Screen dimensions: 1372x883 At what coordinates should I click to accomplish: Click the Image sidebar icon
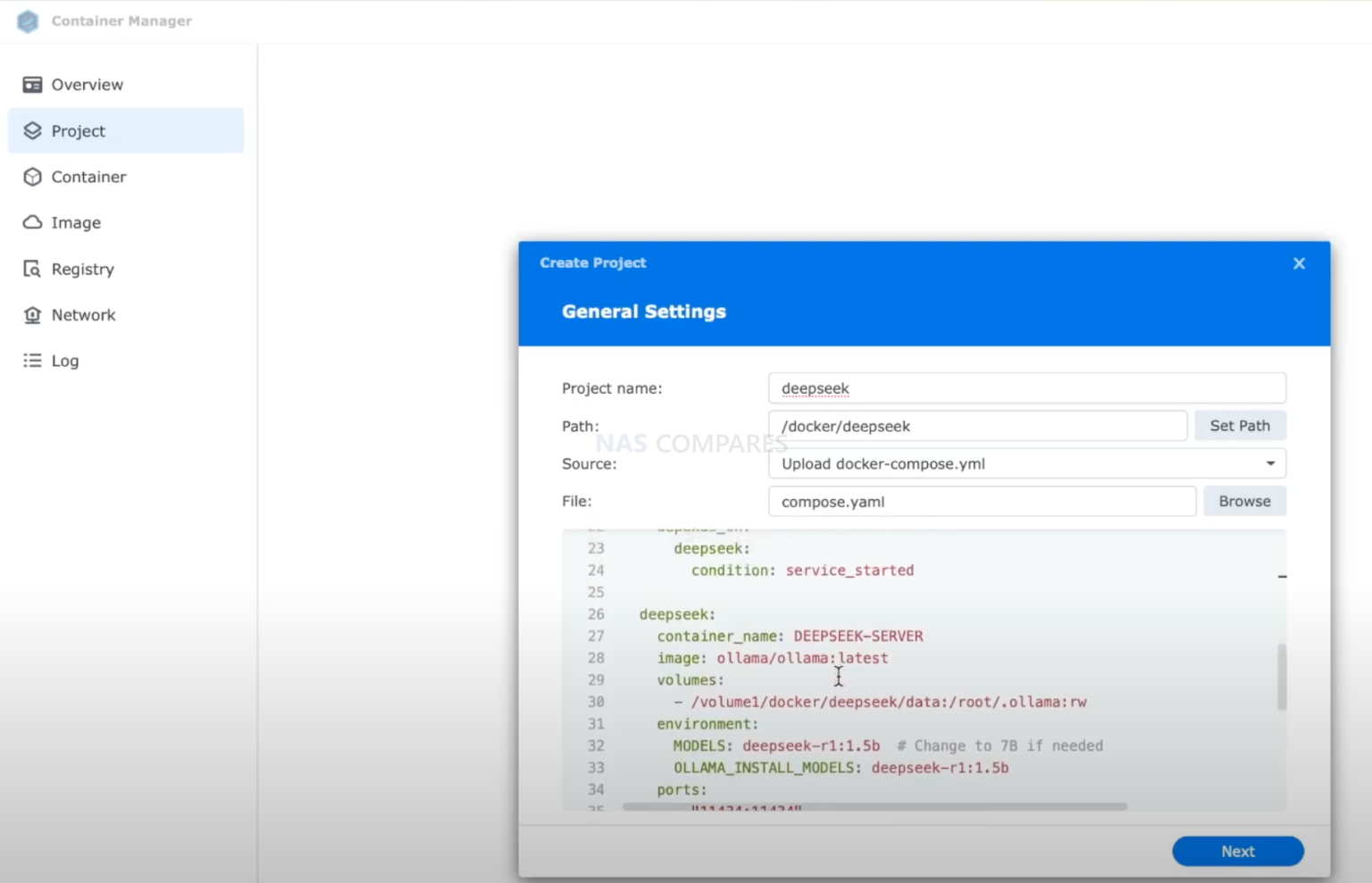32,222
